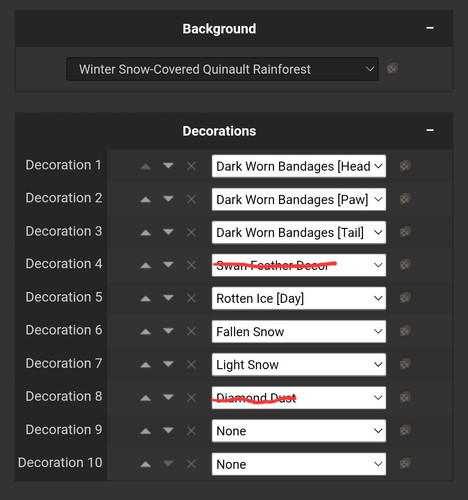Randomize Decoration 1 with dice icon

405,165
